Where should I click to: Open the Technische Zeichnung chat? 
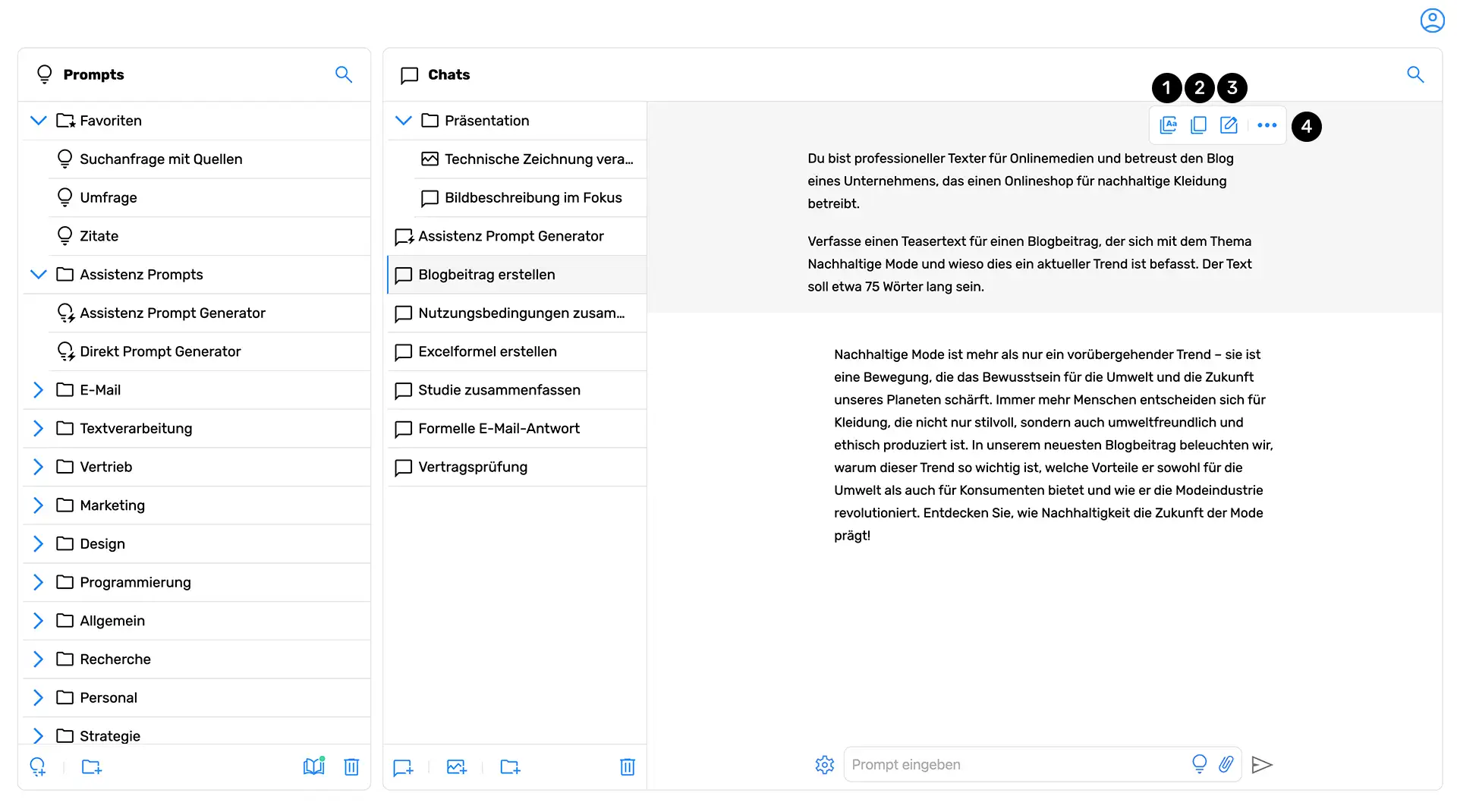click(x=530, y=159)
